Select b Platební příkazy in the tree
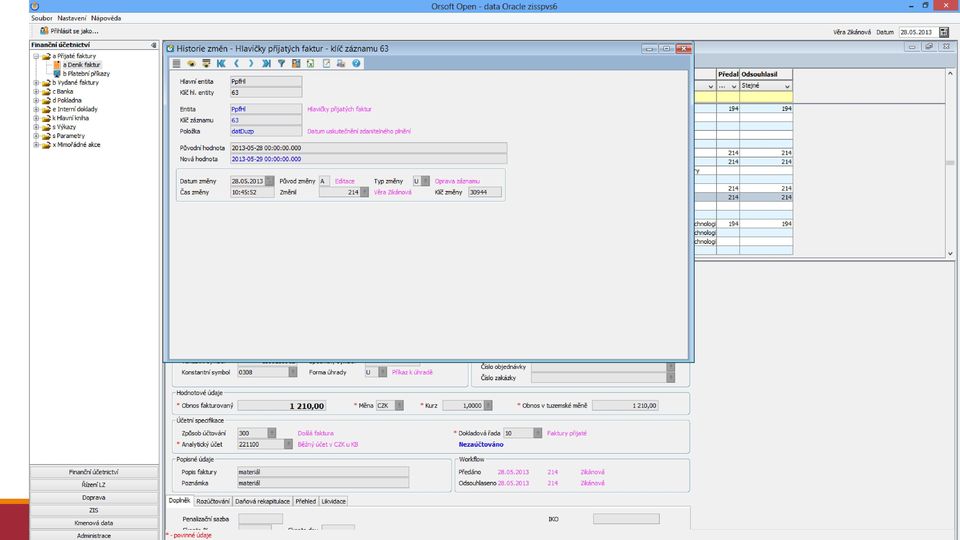Image resolution: width=960 pixels, height=540 pixels. tap(86, 73)
